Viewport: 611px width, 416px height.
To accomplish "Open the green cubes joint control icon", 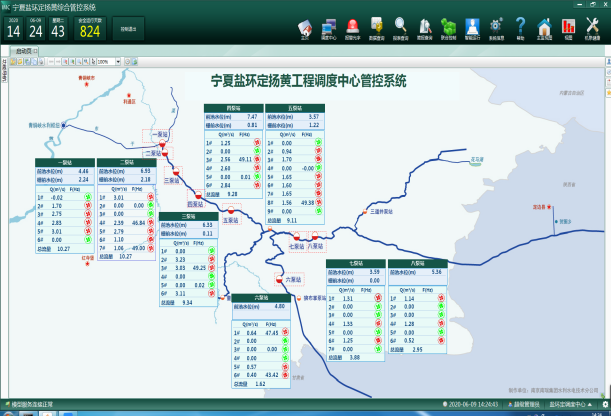I will (449, 28).
